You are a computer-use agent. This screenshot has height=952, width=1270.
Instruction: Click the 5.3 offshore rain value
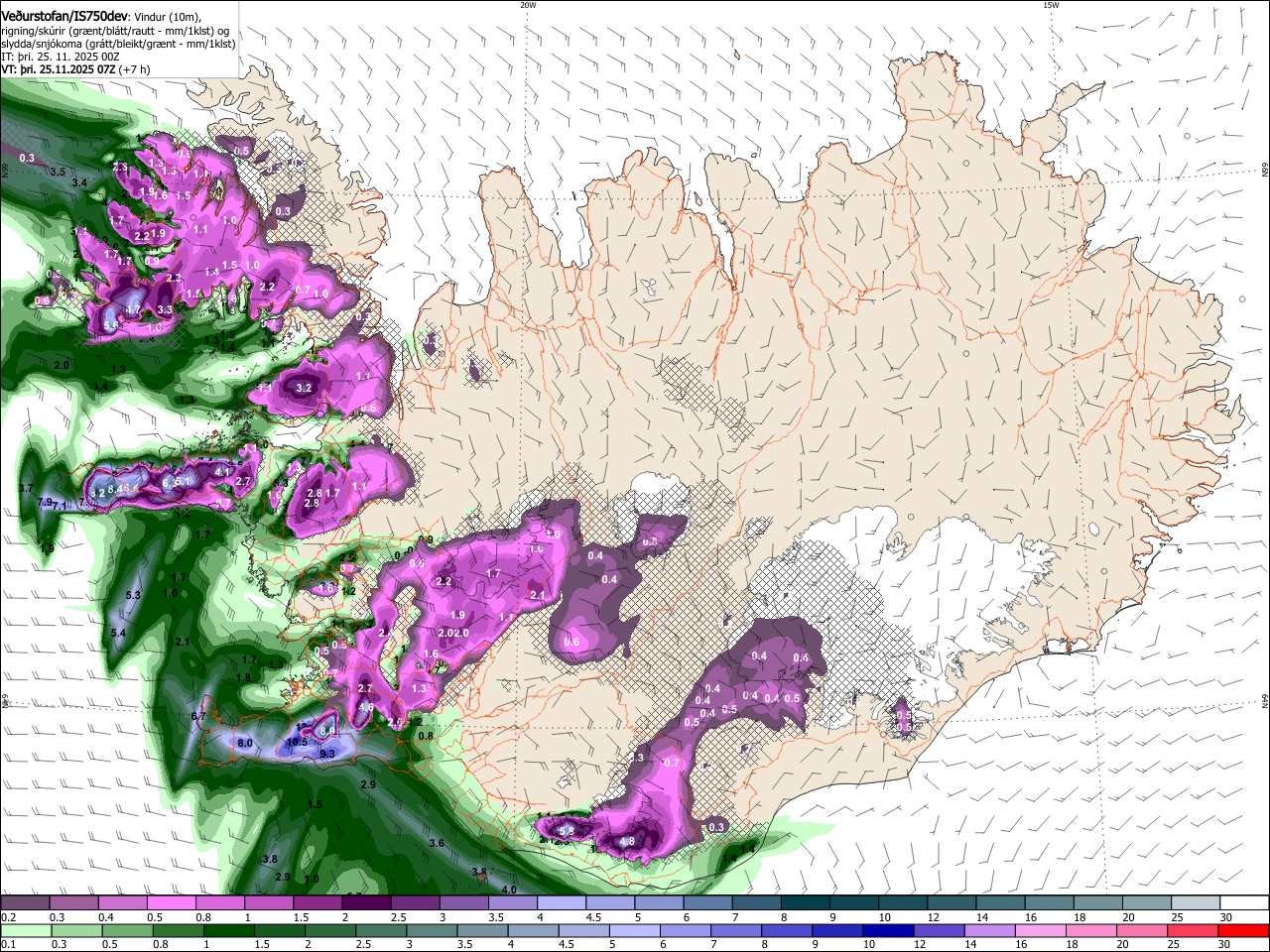pos(134,595)
